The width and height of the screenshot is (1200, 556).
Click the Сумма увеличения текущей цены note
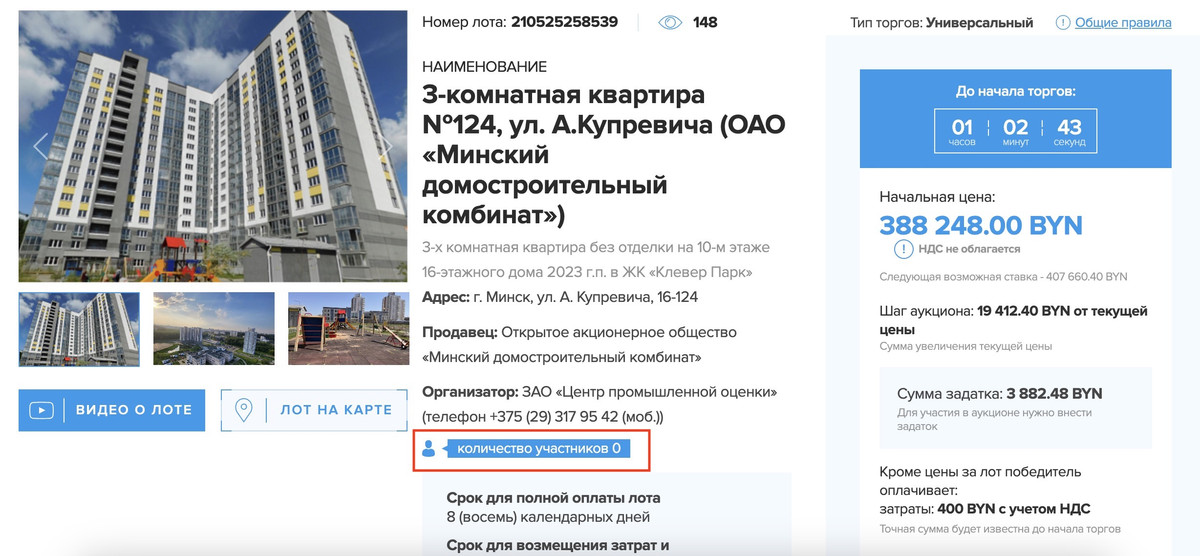coord(966,347)
